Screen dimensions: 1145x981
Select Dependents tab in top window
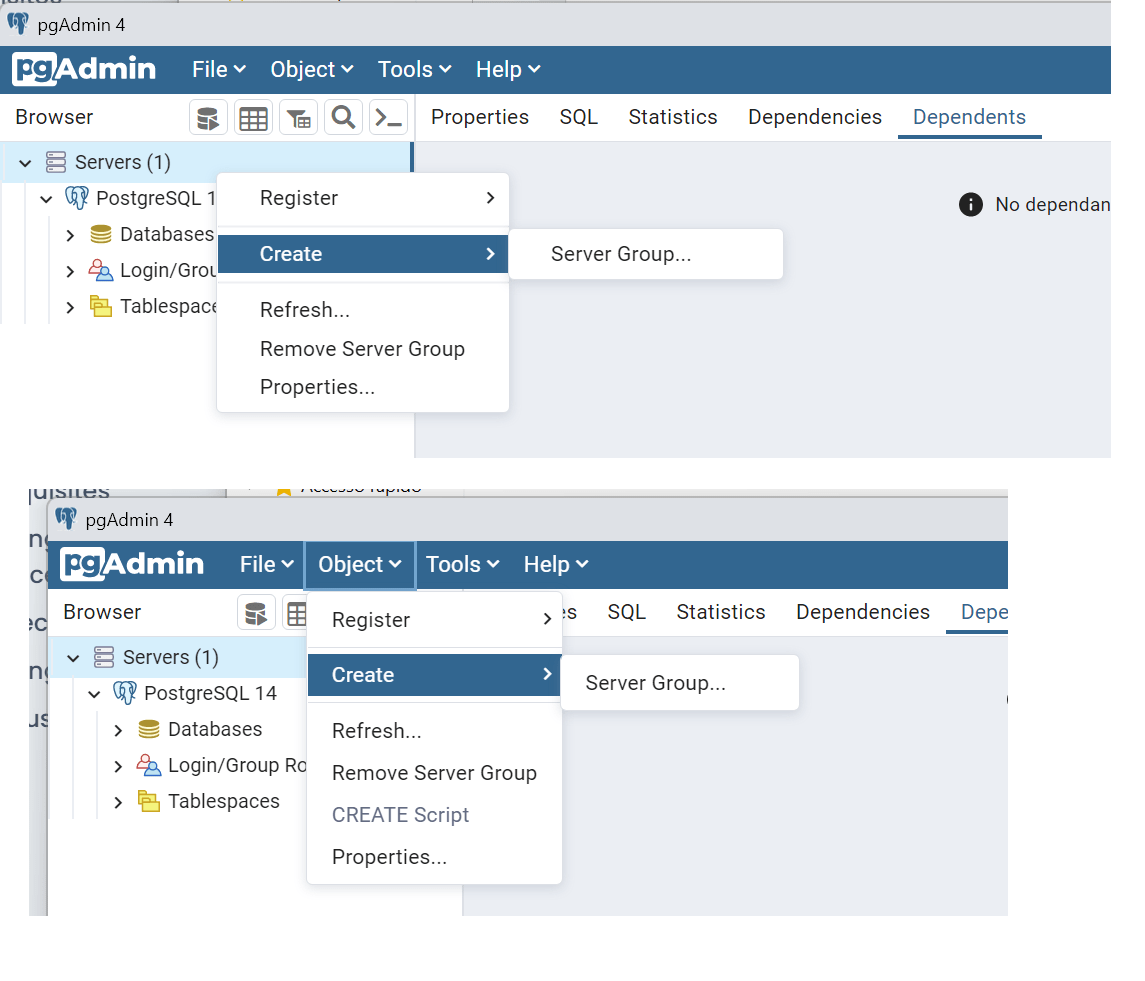click(969, 117)
